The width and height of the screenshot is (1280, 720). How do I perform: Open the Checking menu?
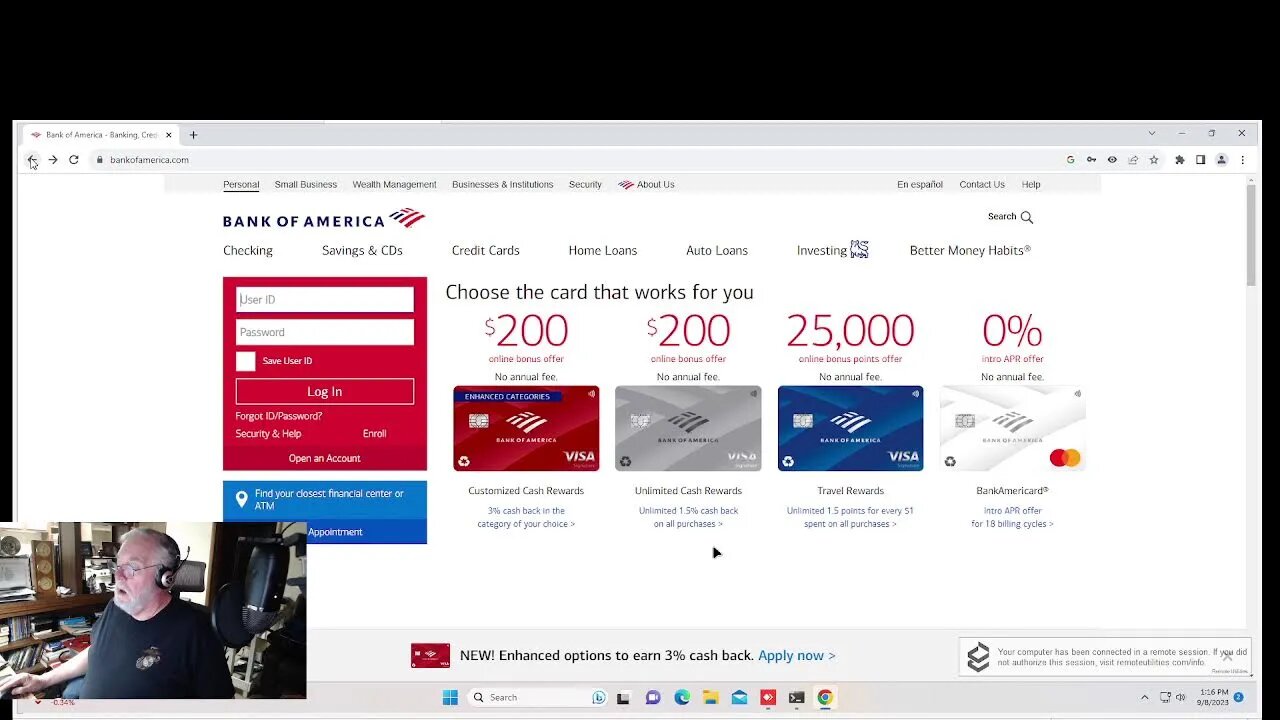click(248, 251)
